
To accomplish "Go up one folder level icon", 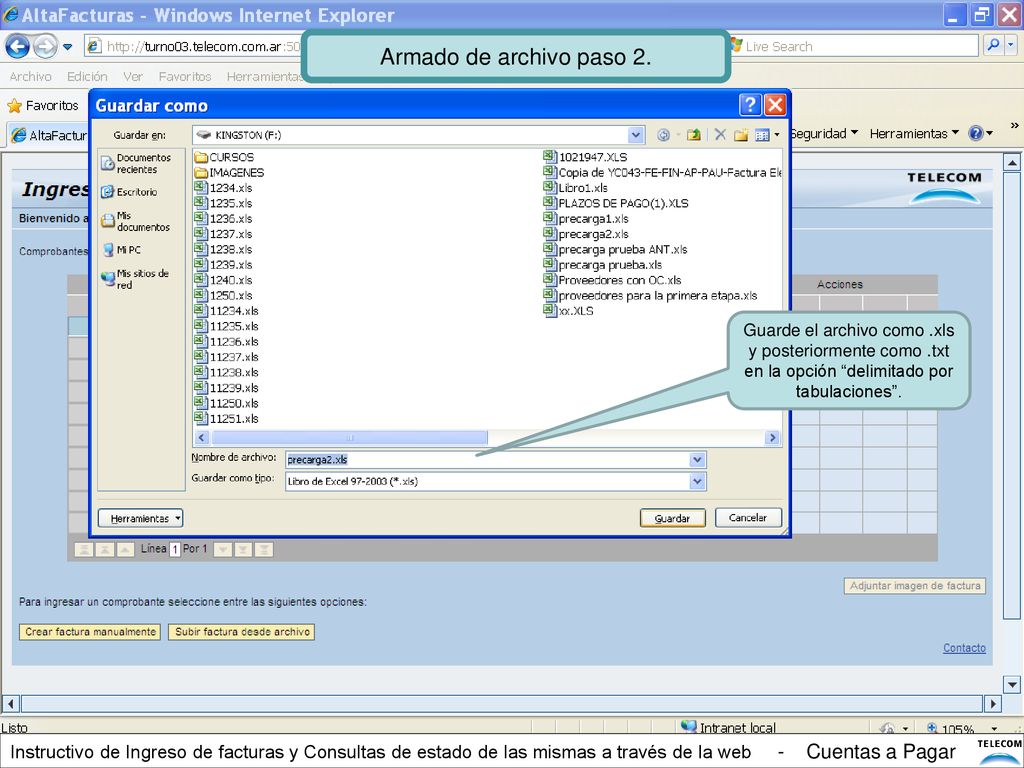I will click(694, 135).
